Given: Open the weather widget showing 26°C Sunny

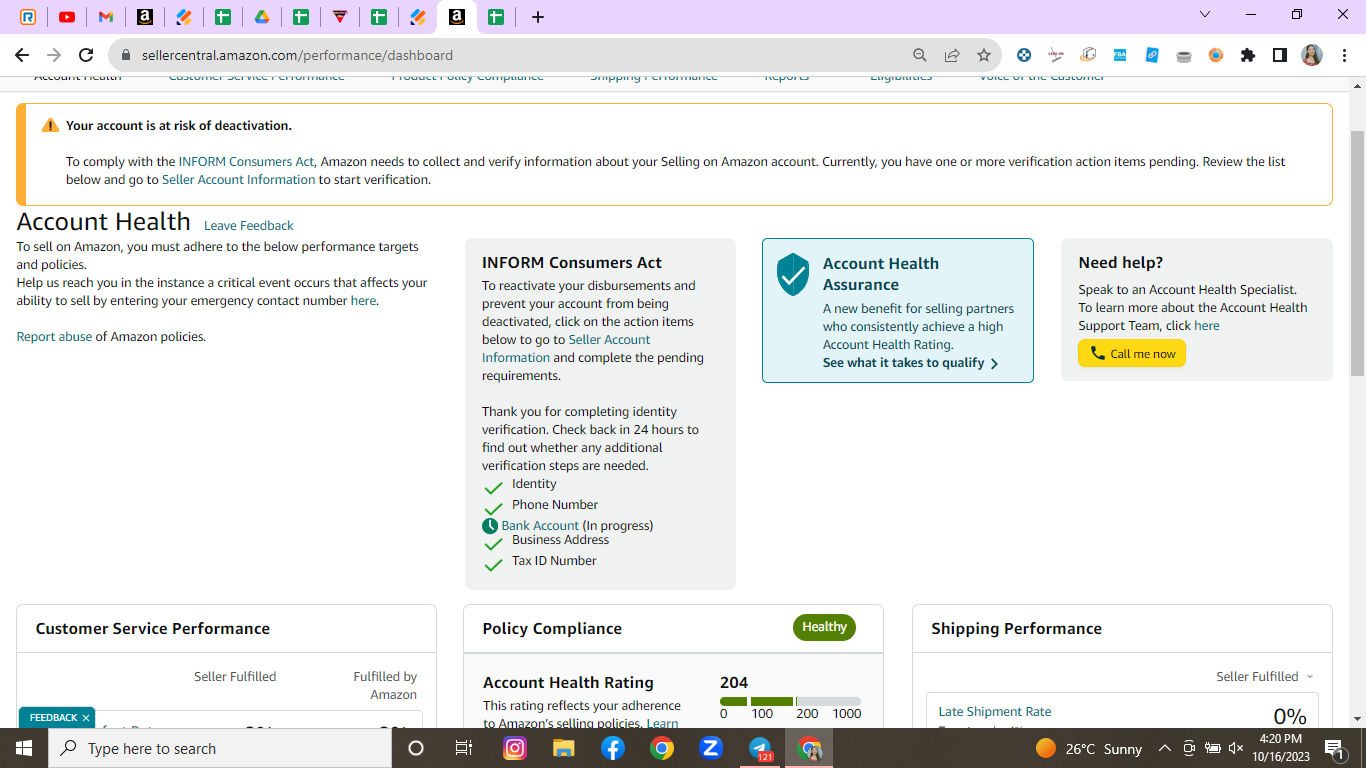Looking at the screenshot, I should 1089,748.
